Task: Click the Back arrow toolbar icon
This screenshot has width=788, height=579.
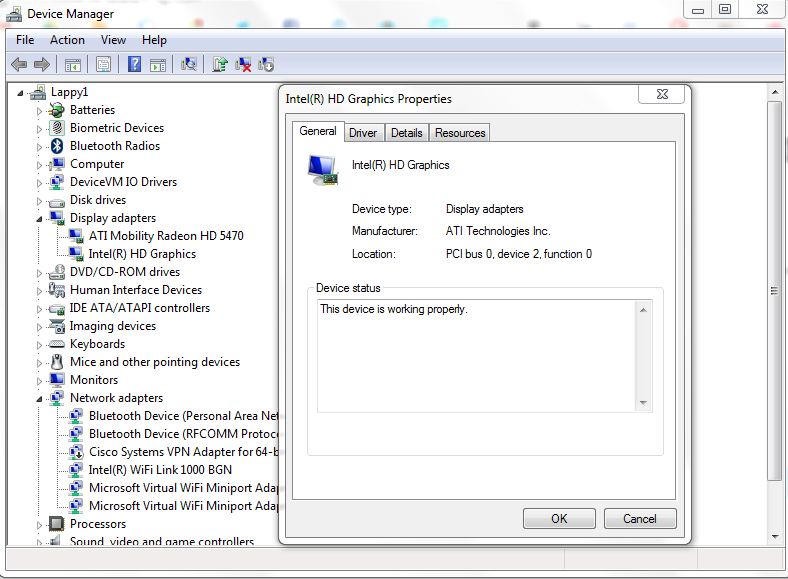Action: tap(19, 64)
